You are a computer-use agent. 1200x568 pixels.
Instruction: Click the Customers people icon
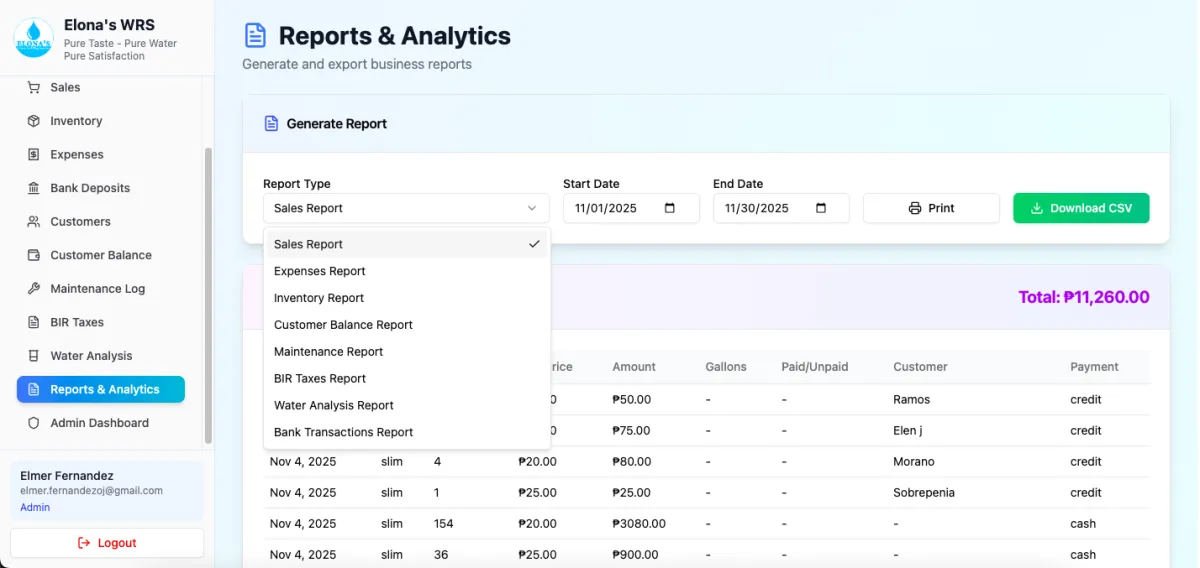click(34, 222)
